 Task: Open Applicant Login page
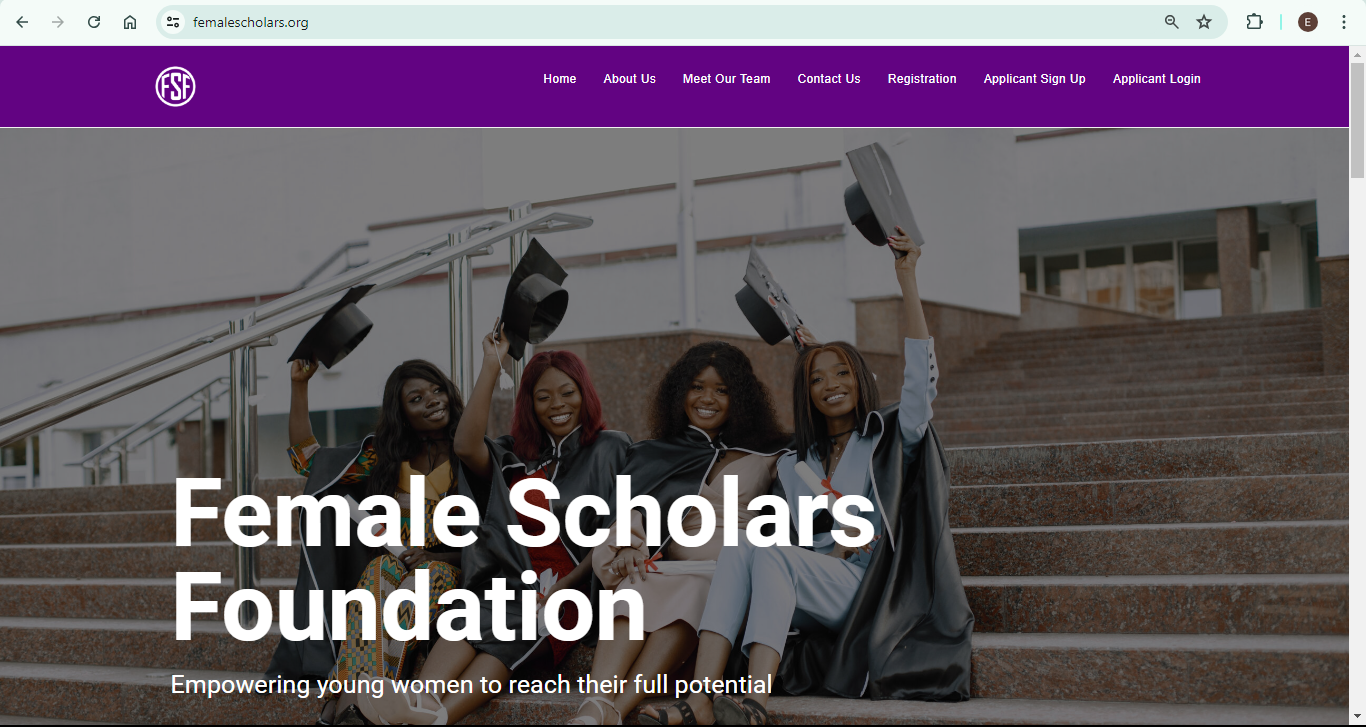[x=1156, y=79]
